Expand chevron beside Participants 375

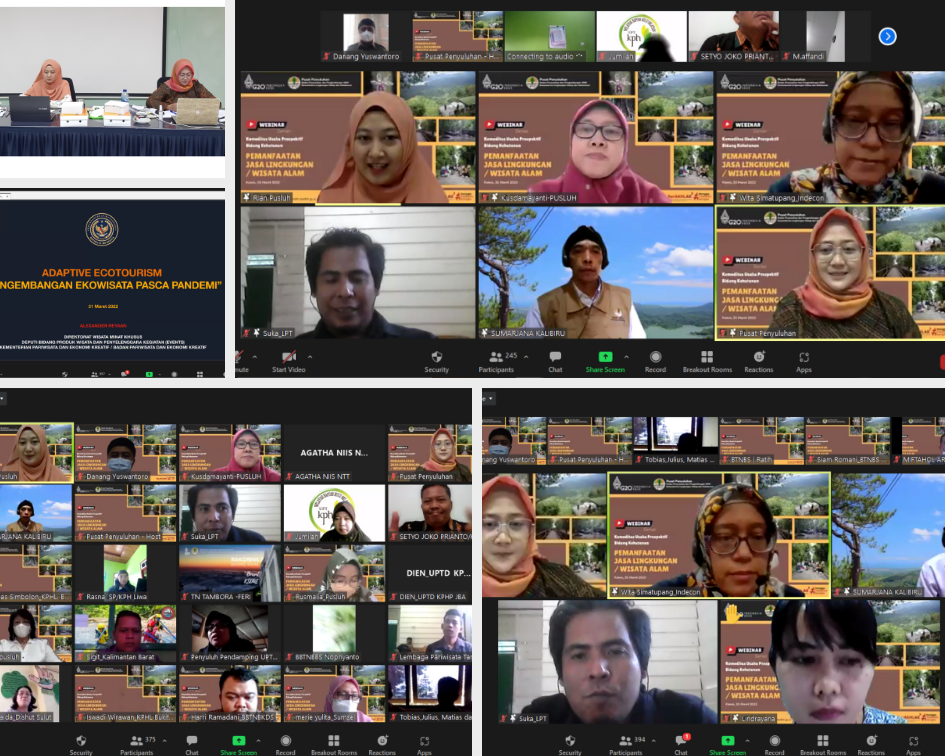click(165, 740)
